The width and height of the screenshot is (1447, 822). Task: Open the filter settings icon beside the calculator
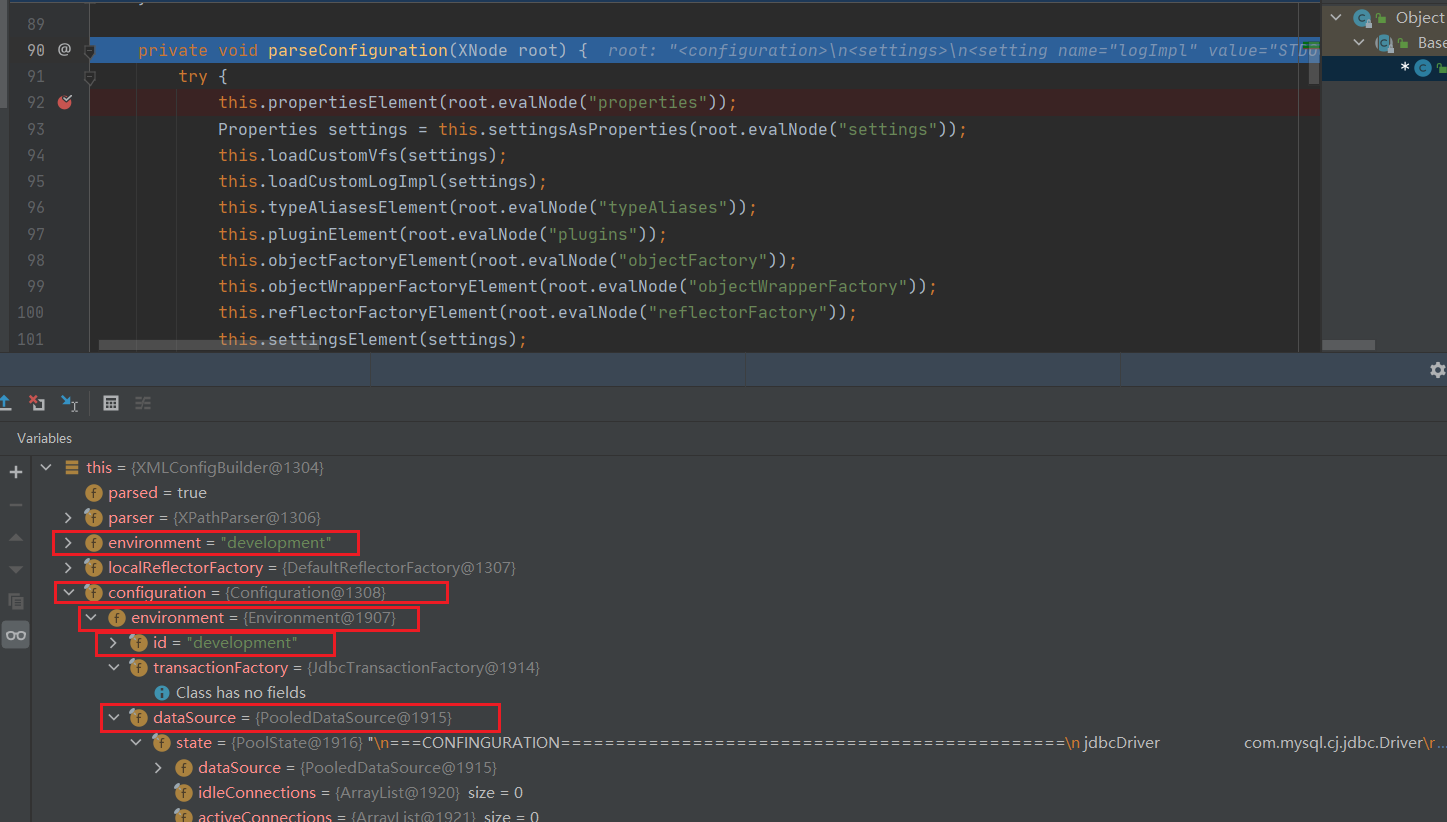point(143,402)
